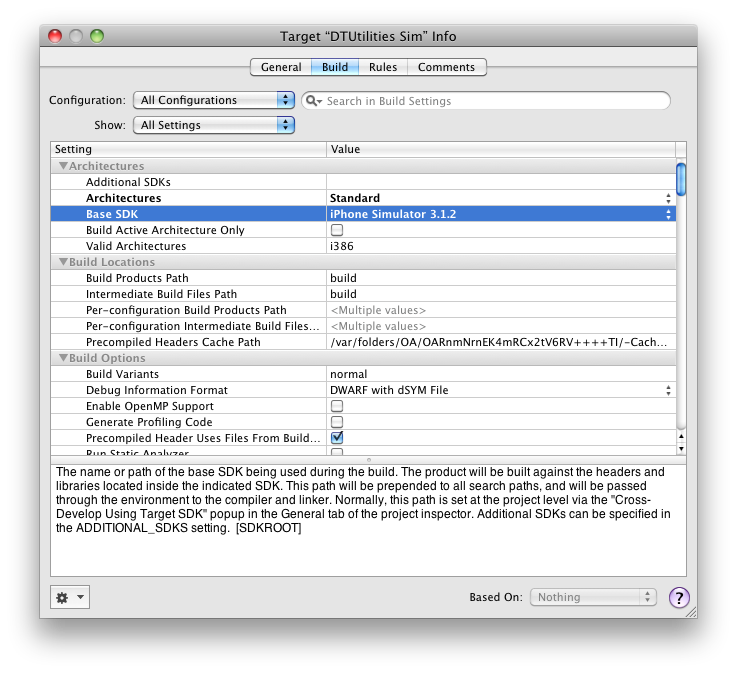The width and height of the screenshot is (737, 673).
Task: Click the gear action menu button
Action: coord(70,597)
